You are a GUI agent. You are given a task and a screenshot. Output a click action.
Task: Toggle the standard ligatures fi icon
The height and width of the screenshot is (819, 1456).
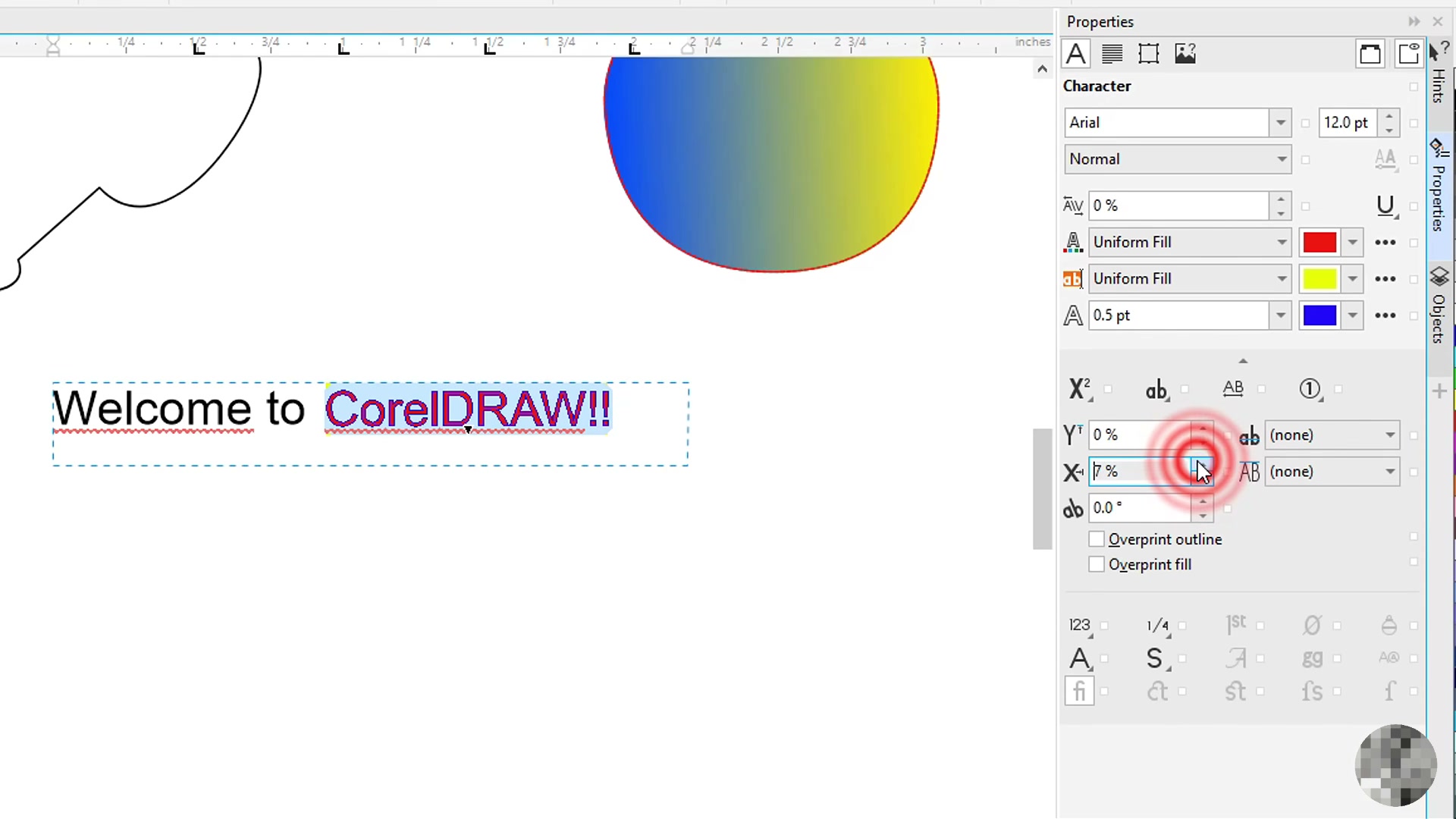point(1079,691)
